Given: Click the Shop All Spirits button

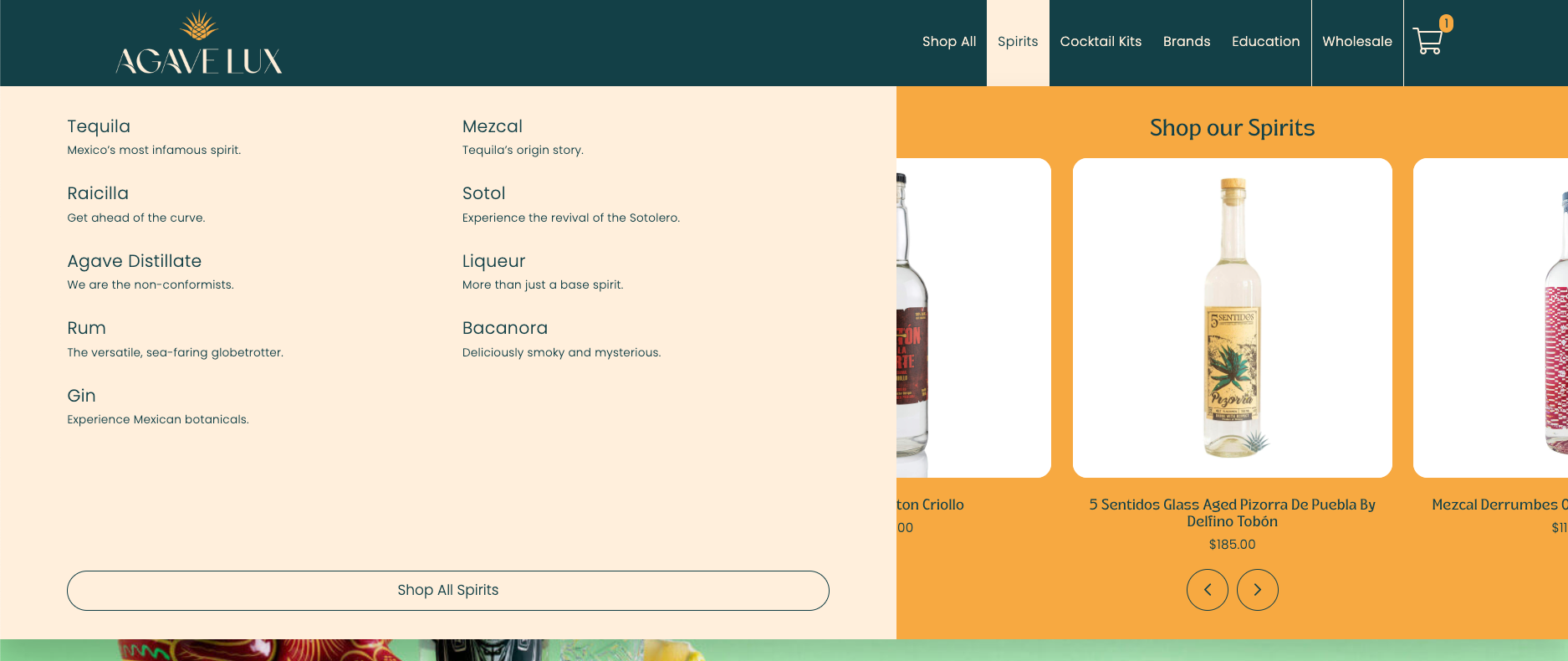Looking at the screenshot, I should tap(447, 591).
